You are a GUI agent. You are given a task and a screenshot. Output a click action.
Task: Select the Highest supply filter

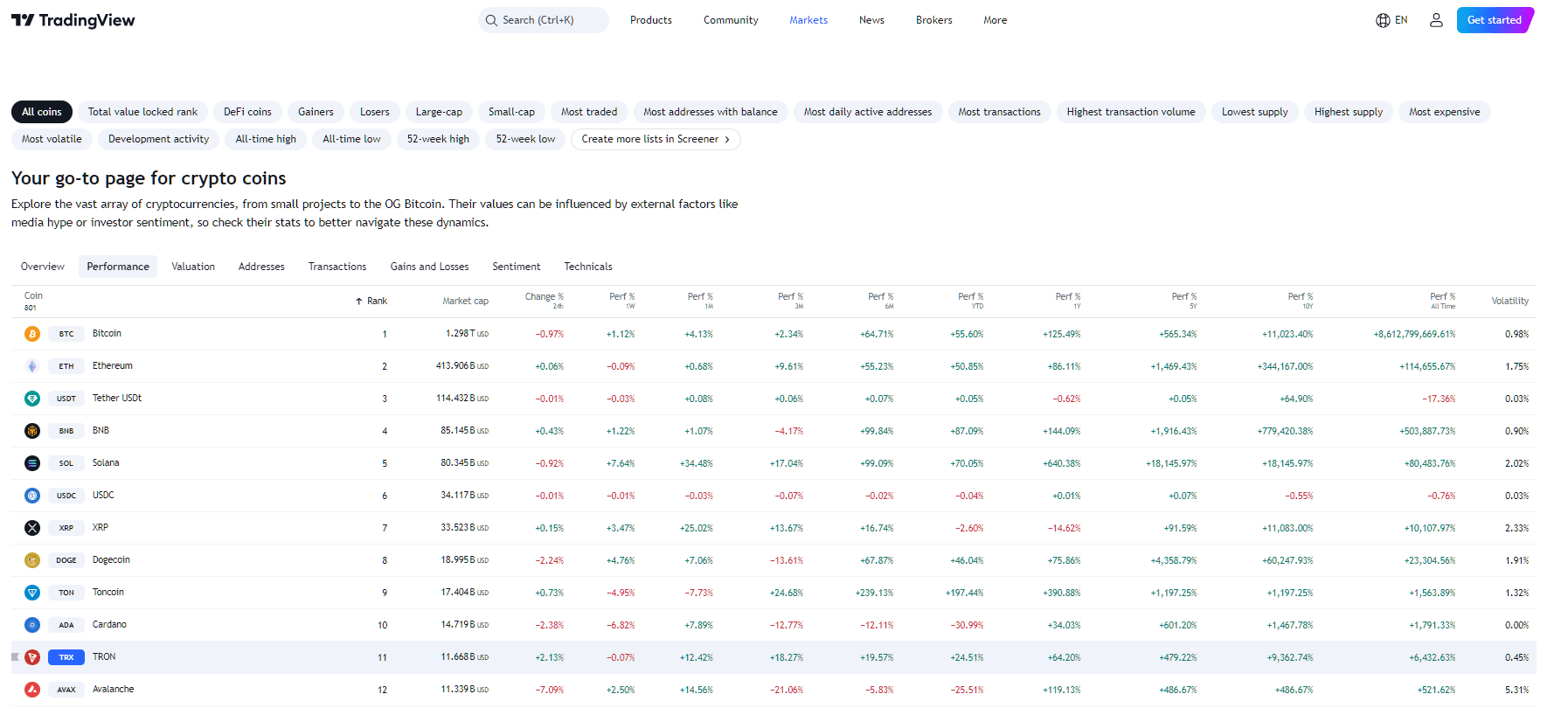click(1349, 112)
